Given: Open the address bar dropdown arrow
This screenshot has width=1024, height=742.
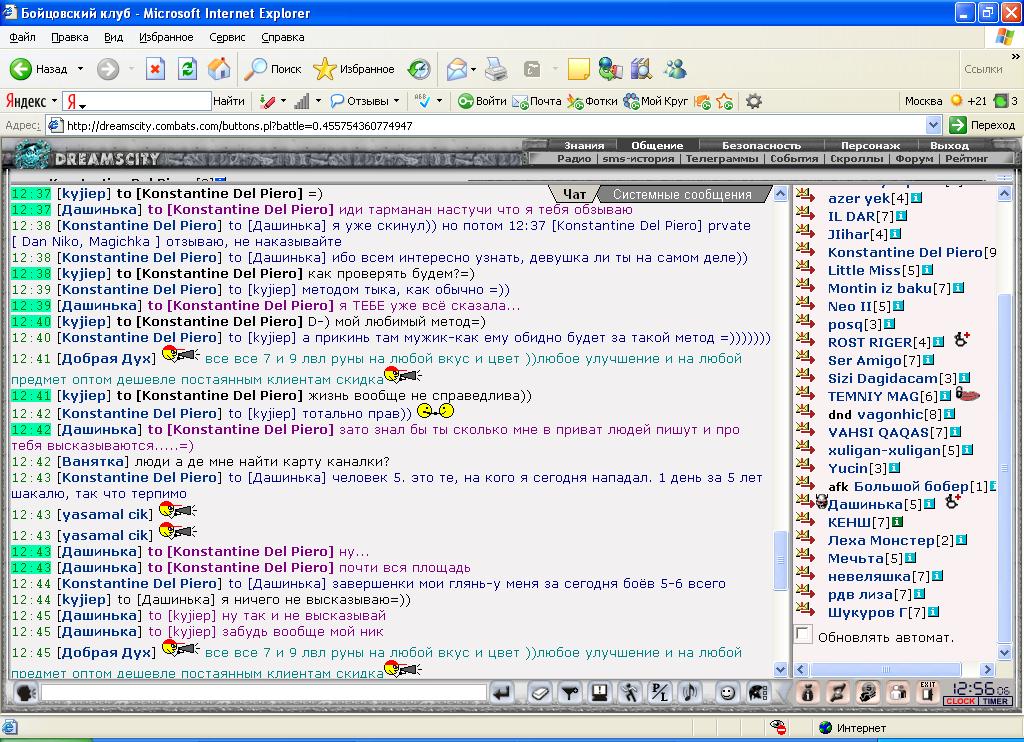Looking at the screenshot, I should [x=933, y=125].
